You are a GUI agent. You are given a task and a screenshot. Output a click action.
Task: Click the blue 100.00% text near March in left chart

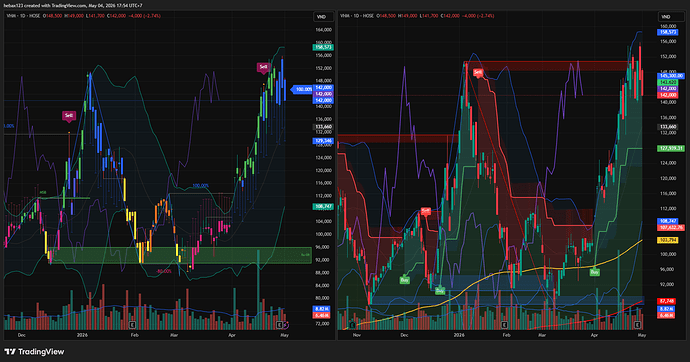tap(200, 186)
